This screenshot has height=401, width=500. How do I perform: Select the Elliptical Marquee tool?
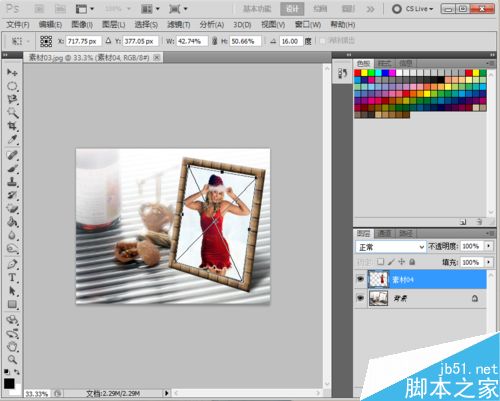coord(12,86)
